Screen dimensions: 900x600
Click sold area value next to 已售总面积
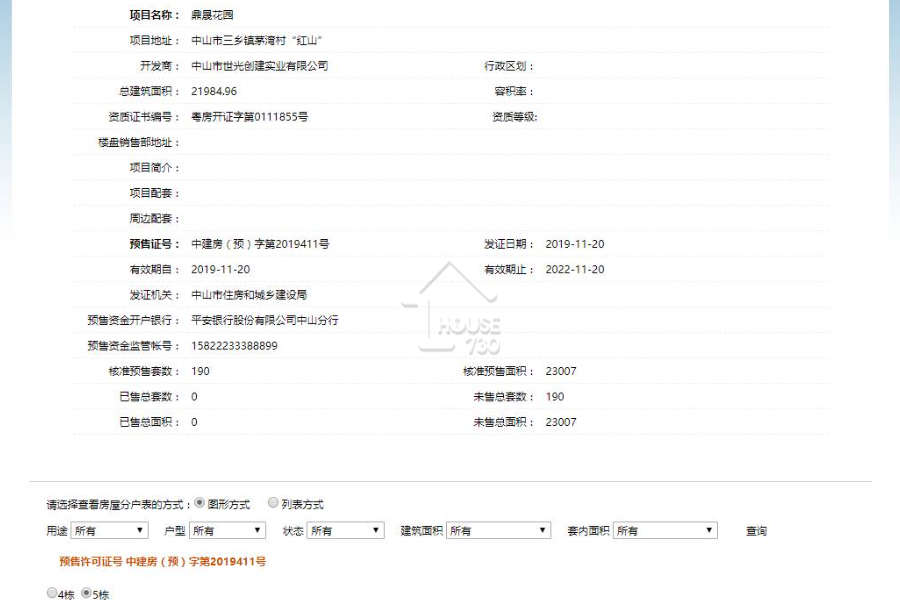tap(194, 422)
